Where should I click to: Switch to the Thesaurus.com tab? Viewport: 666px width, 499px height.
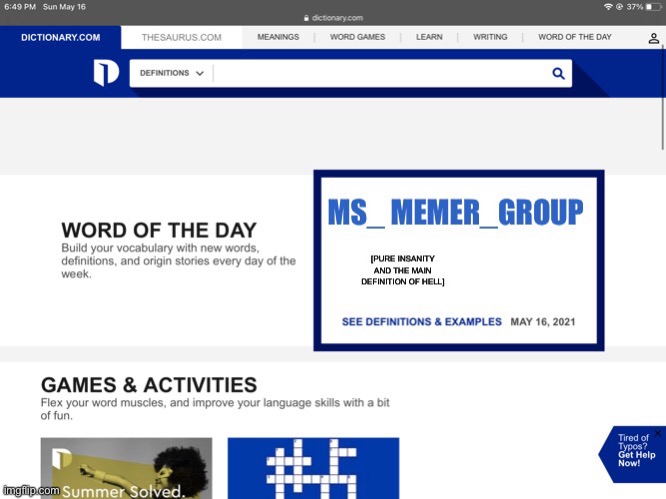[181, 37]
